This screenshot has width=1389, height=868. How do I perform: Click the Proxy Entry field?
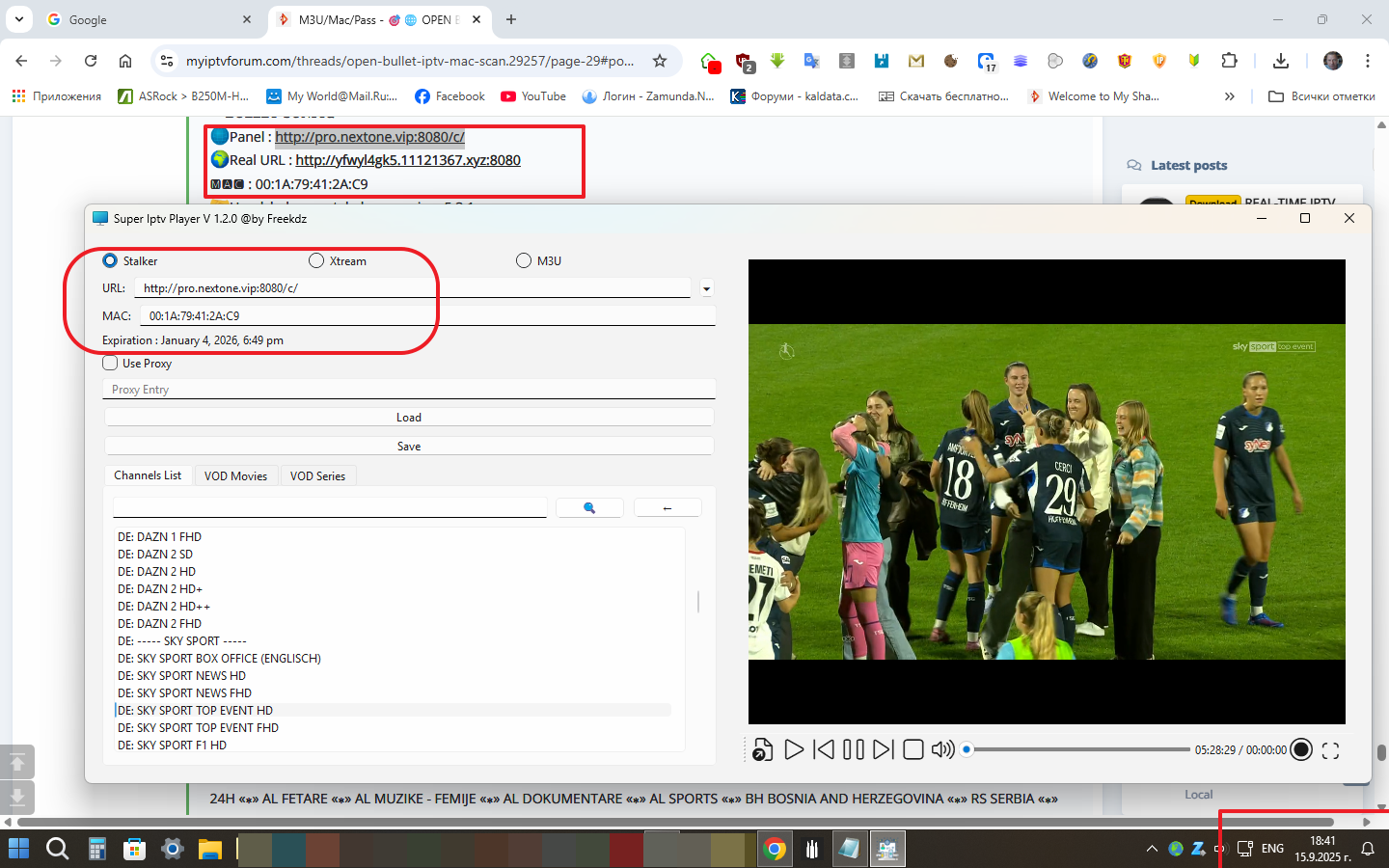click(409, 390)
